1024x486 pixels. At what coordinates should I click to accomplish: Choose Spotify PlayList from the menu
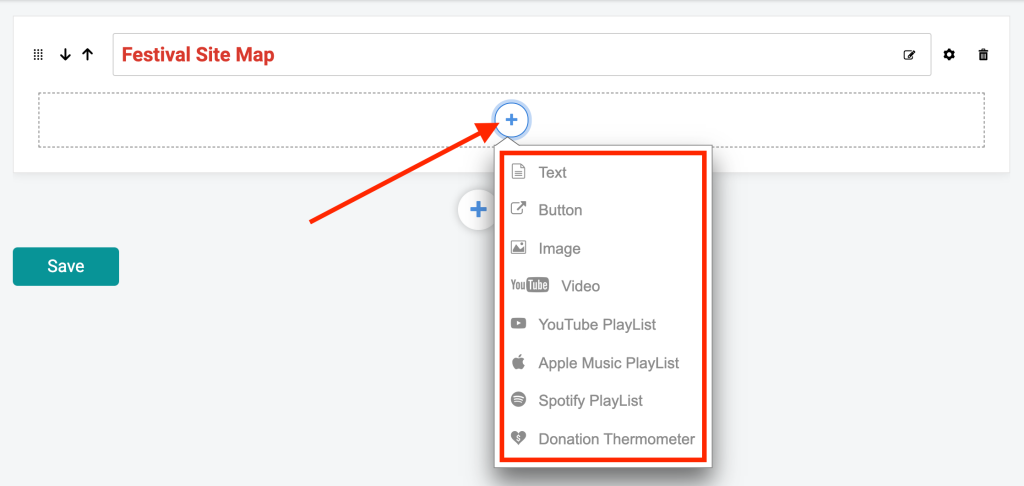603,400
